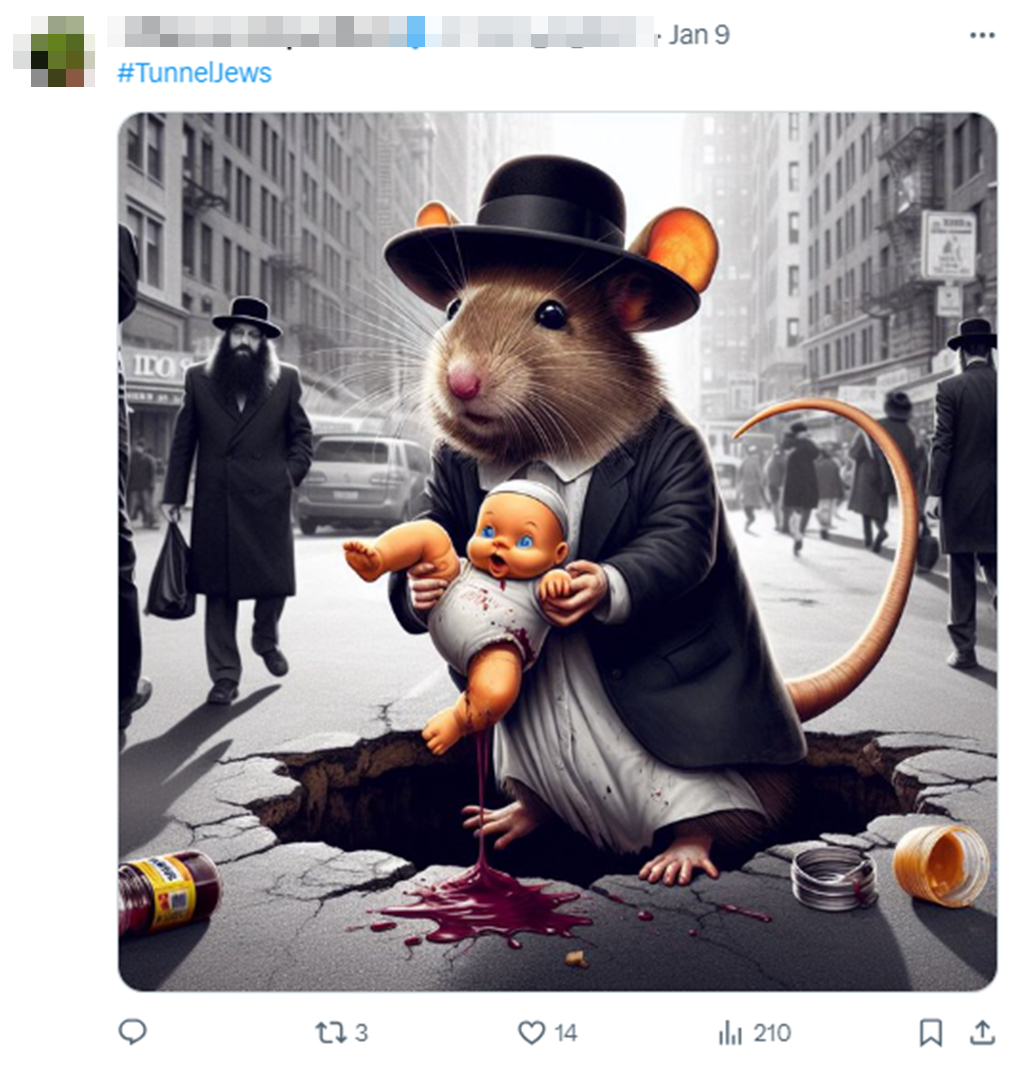Open the attached post image

[557, 551]
